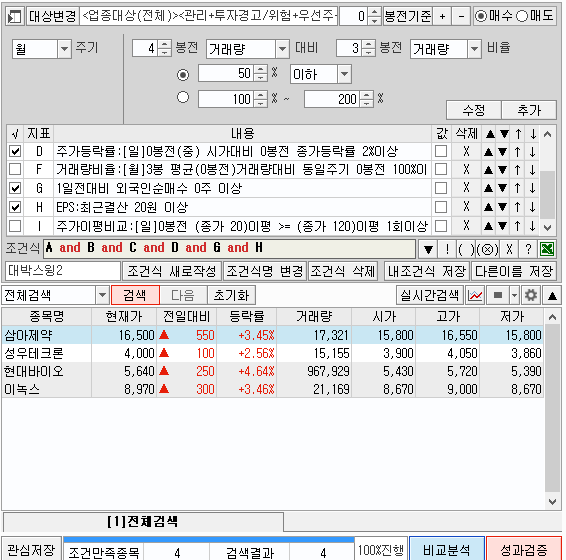566x560 pixels.
Task: Sort by 종목명 column header
Action: coord(47,317)
